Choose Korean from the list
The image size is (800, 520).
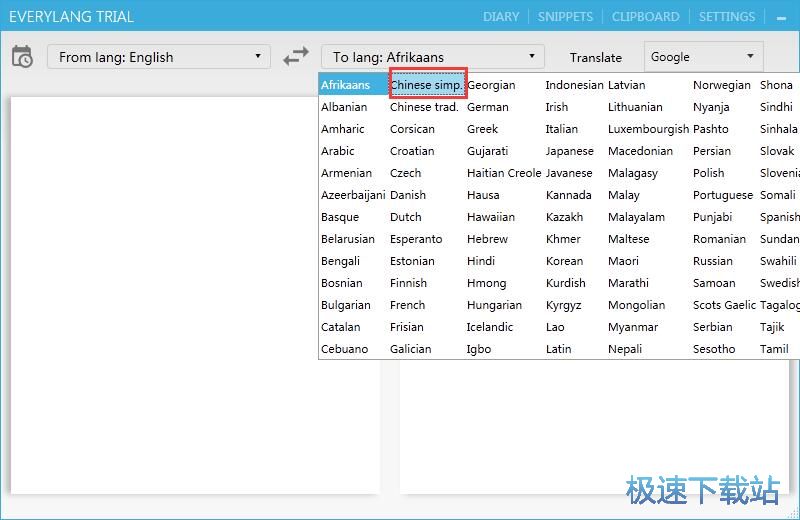(564, 261)
